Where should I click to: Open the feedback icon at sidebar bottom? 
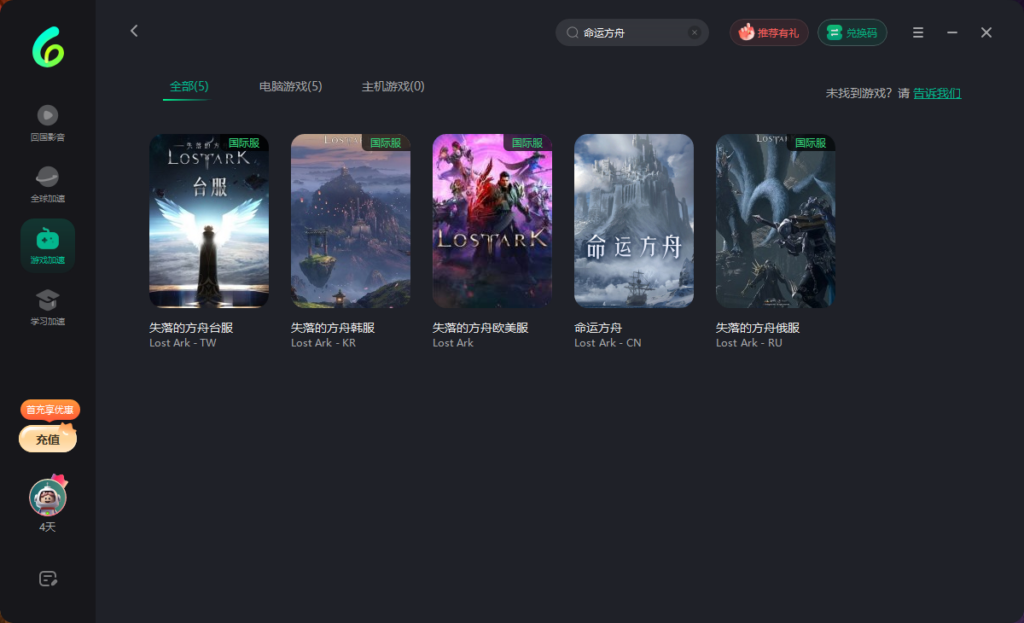coord(47,578)
